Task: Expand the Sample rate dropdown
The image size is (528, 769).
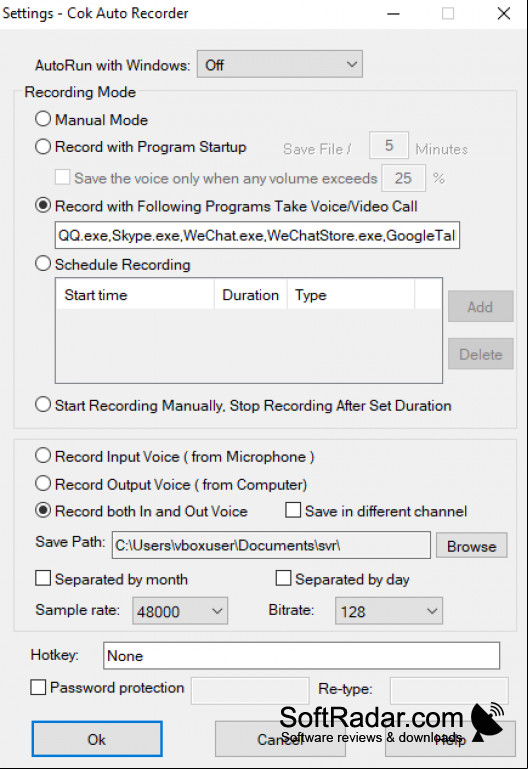Action: pyautogui.click(x=180, y=611)
